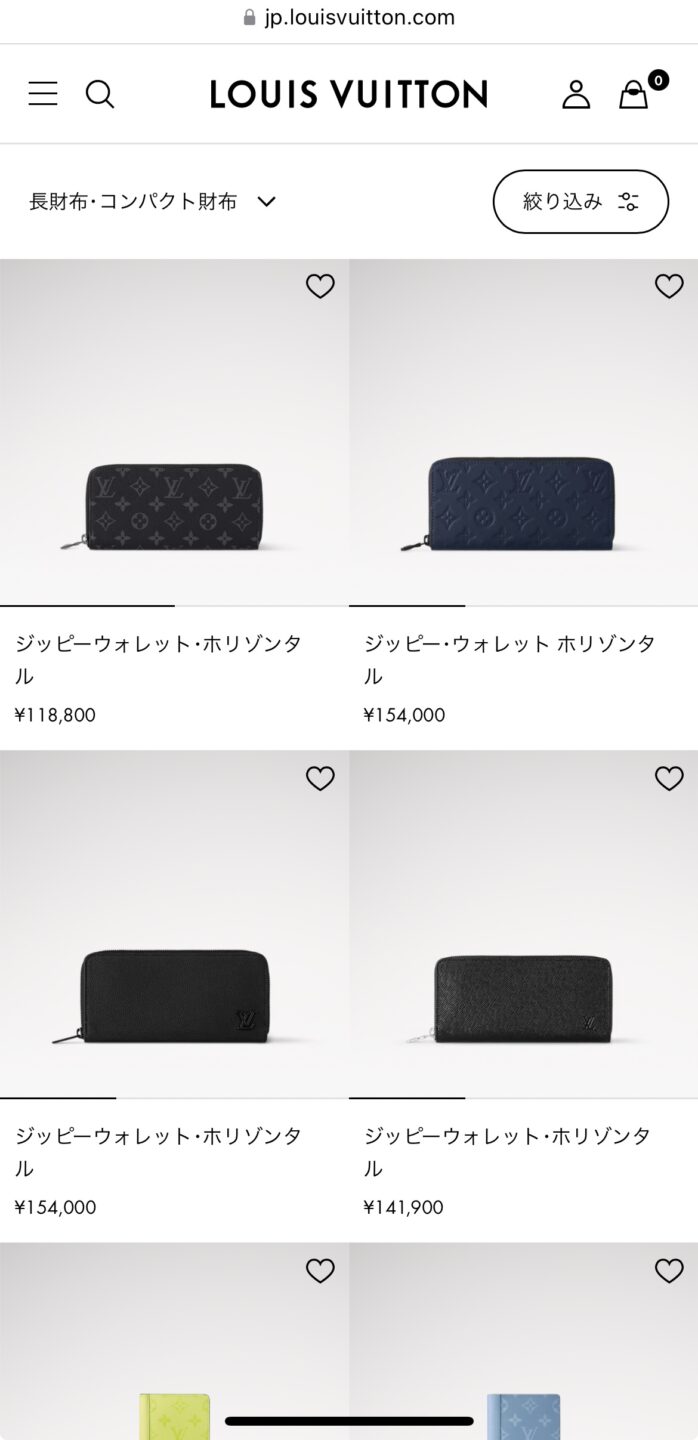Open the navy embossed wallet image
This screenshot has width=698, height=1440.
click(x=523, y=432)
